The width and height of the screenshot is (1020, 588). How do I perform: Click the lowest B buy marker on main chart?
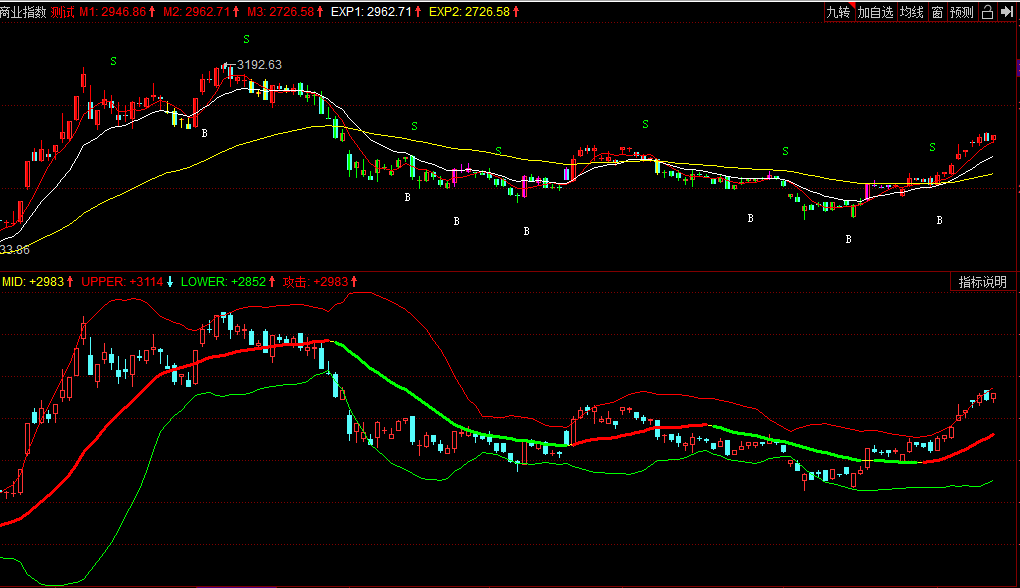coord(848,239)
